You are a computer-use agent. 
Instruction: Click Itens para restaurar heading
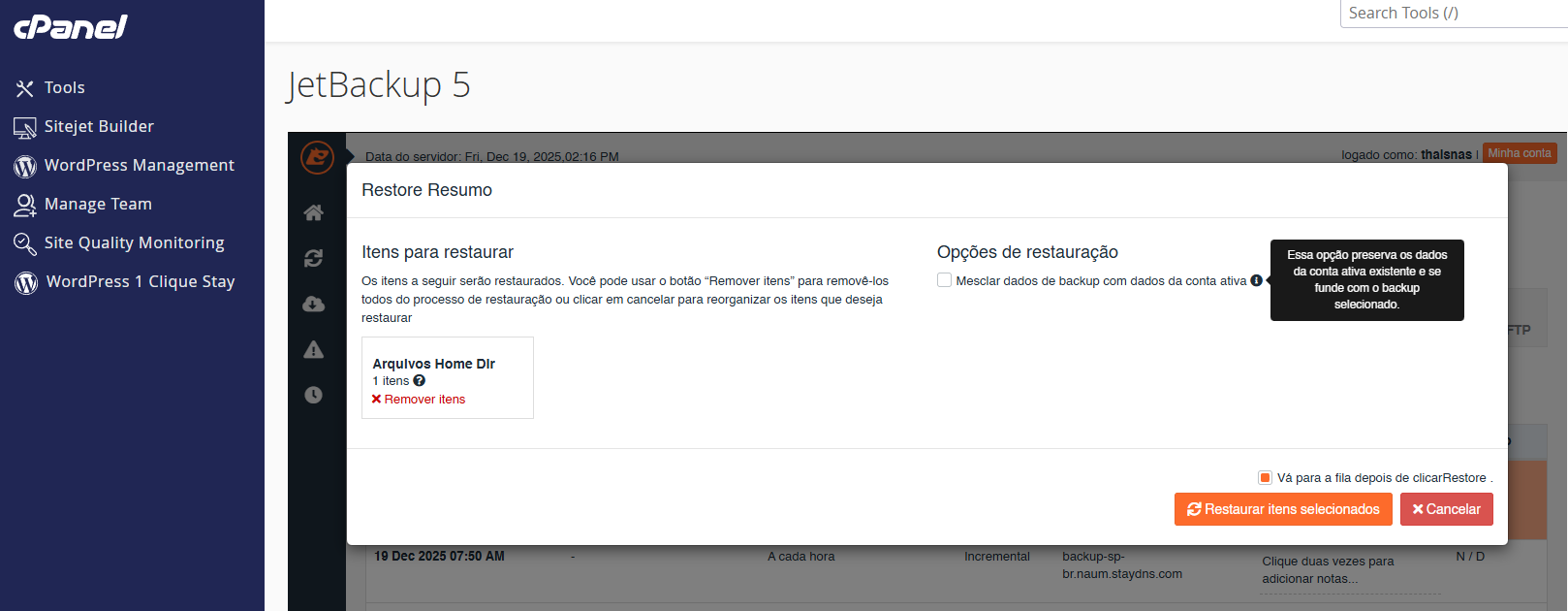pyautogui.click(x=437, y=252)
